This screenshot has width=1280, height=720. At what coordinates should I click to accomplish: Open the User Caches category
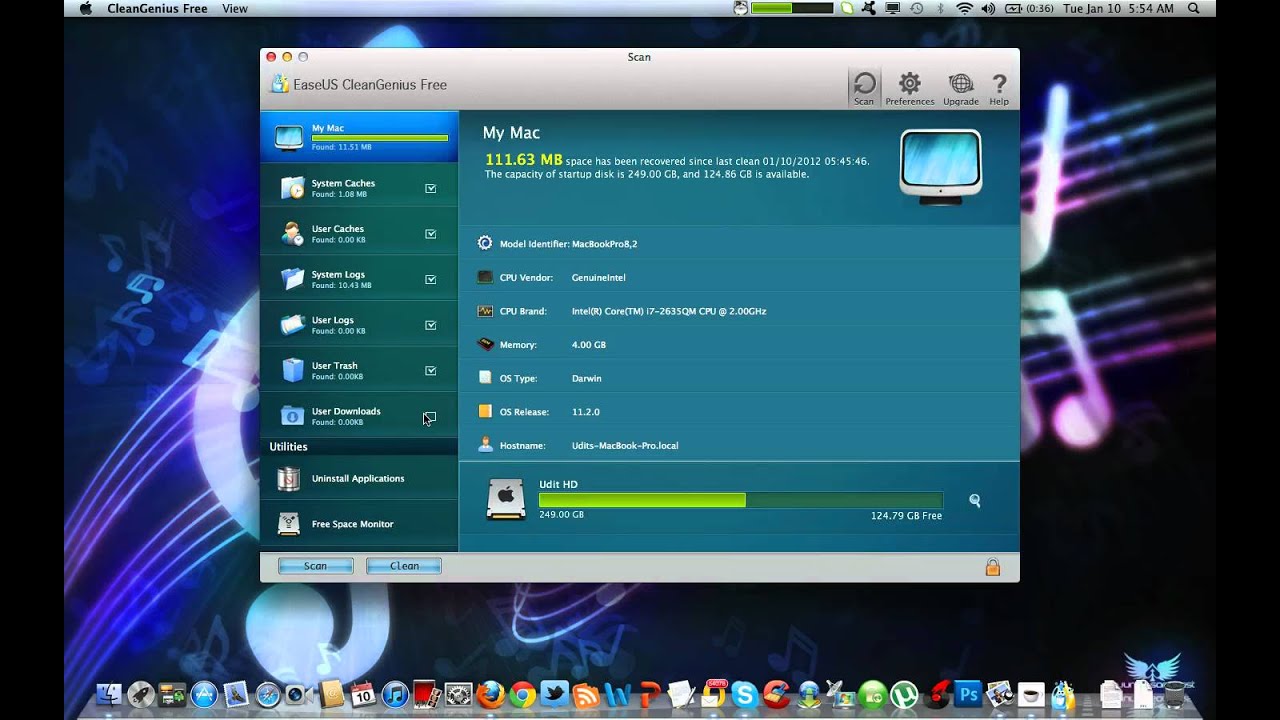tap(359, 234)
